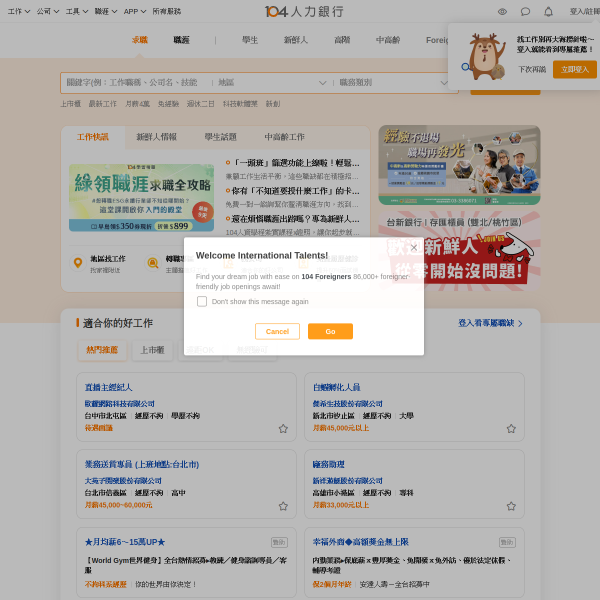
Task: Click the 104 人力銀行 logo
Action: [x=304, y=11]
